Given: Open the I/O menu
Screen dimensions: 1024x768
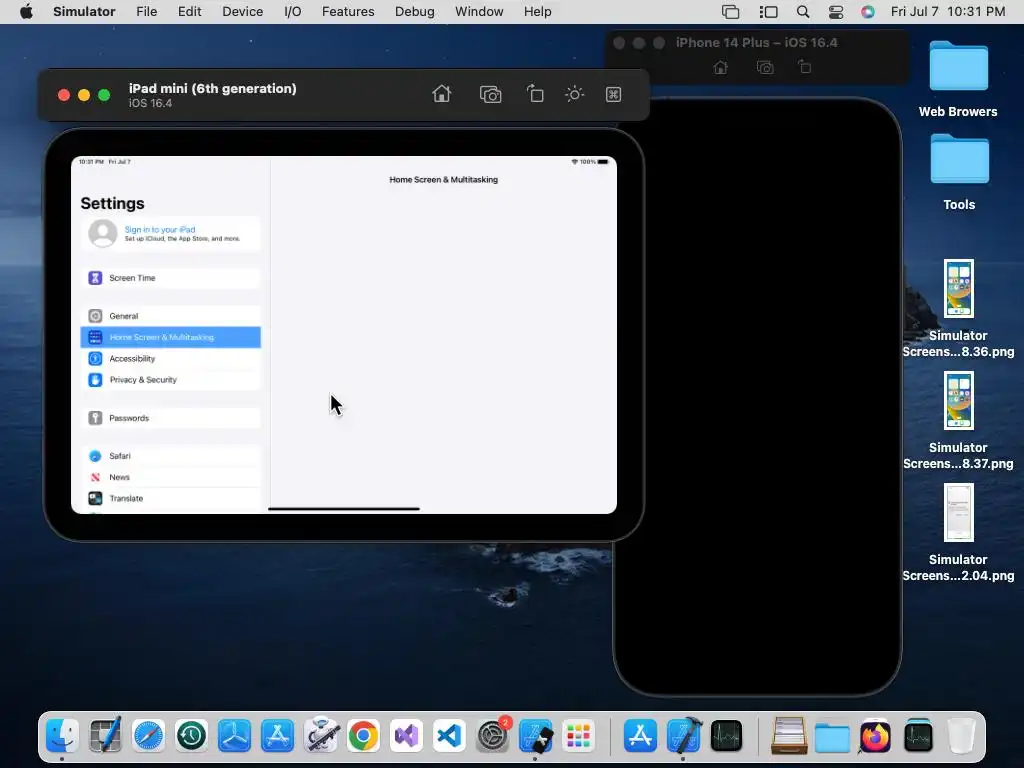Looking at the screenshot, I should [293, 12].
